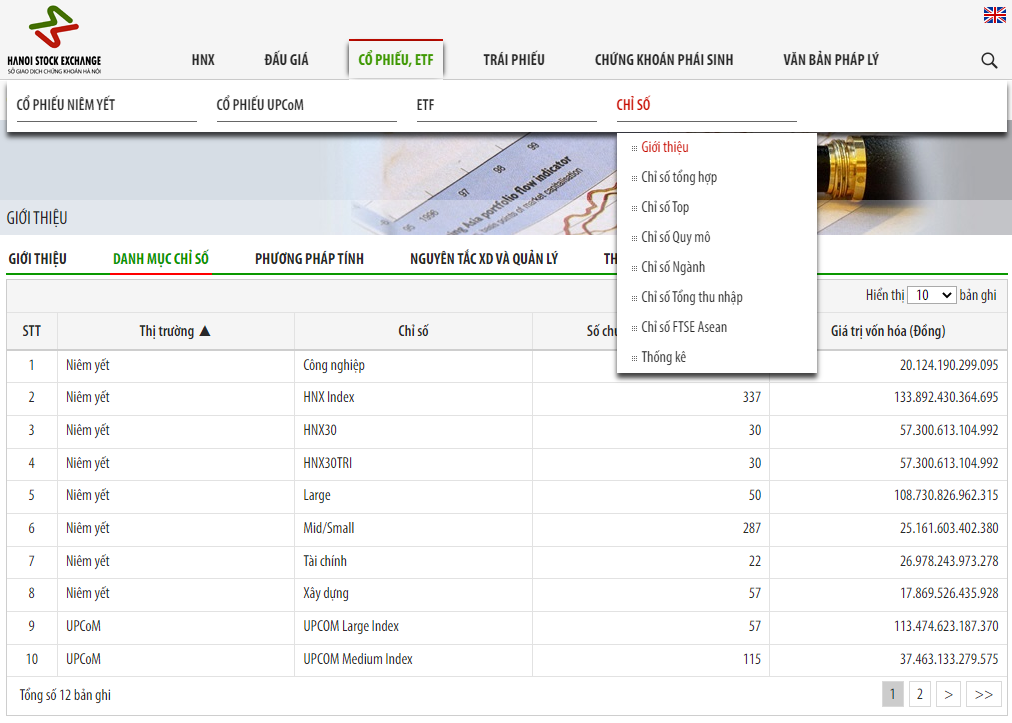Open the ĐẤU GIÁ menu
Viewport: 1012px width, 723px height.
point(286,60)
